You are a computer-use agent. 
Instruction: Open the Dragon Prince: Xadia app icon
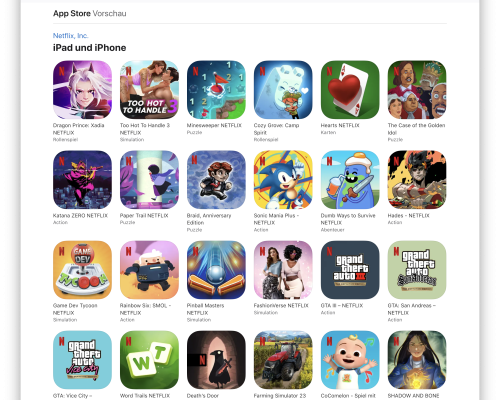click(x=82, y=90)
